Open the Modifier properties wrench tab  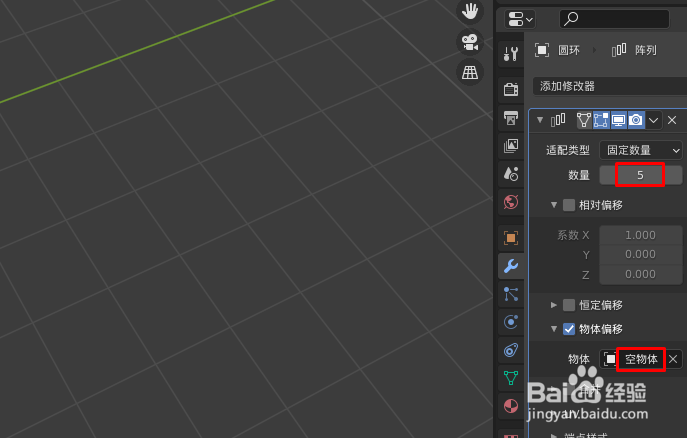click(511, 266)
